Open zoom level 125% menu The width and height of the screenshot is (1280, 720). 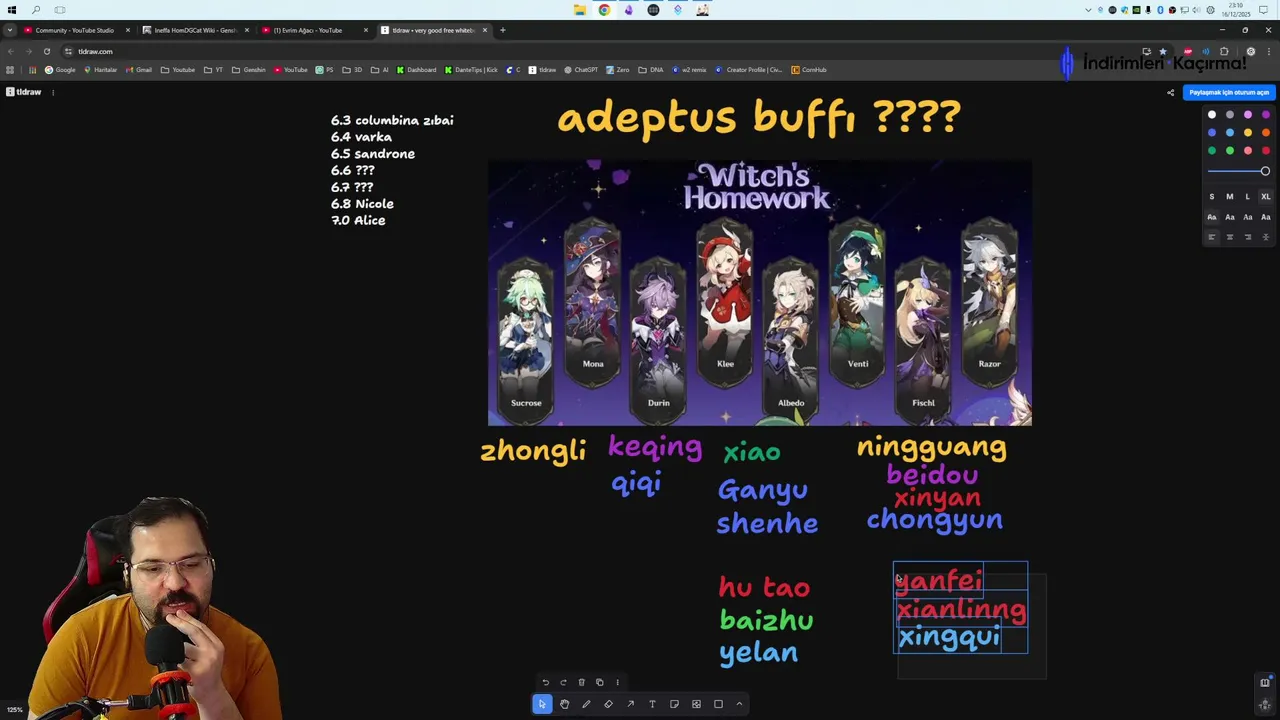coord(15,710)
